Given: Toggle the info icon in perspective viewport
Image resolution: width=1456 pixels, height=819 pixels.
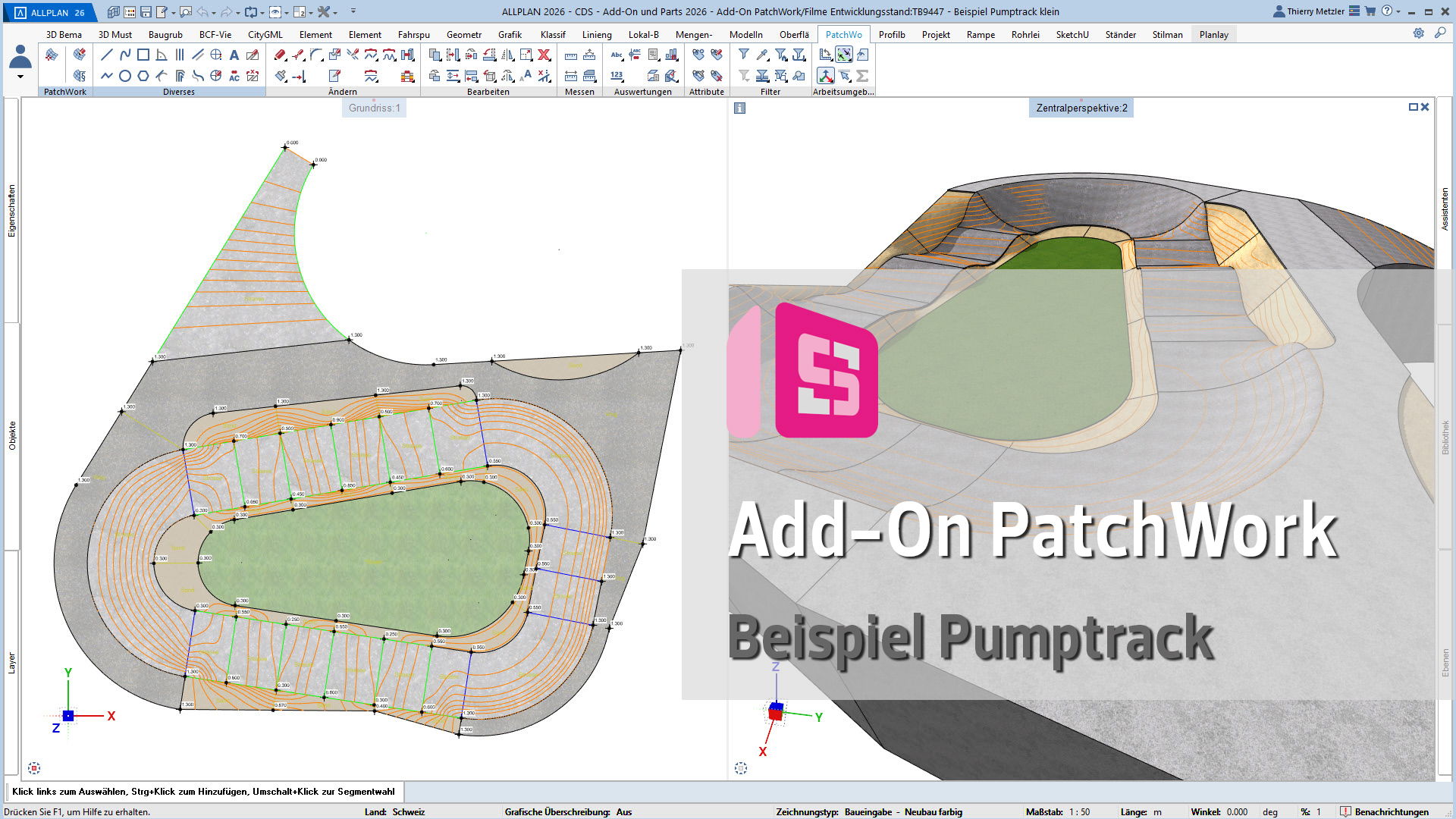Looking at the screenshot, I should click(740, 108).
